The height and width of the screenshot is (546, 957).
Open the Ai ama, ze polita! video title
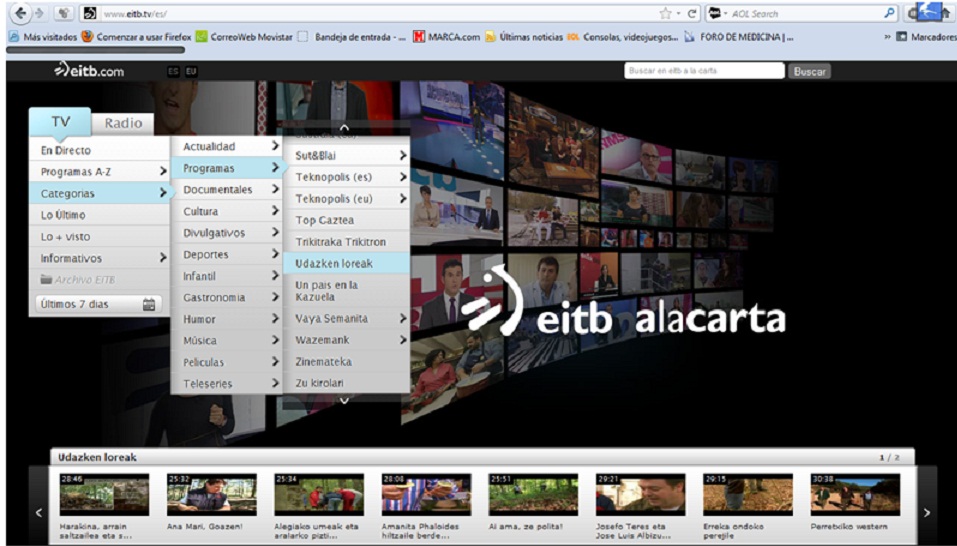(x=525, y=526)
